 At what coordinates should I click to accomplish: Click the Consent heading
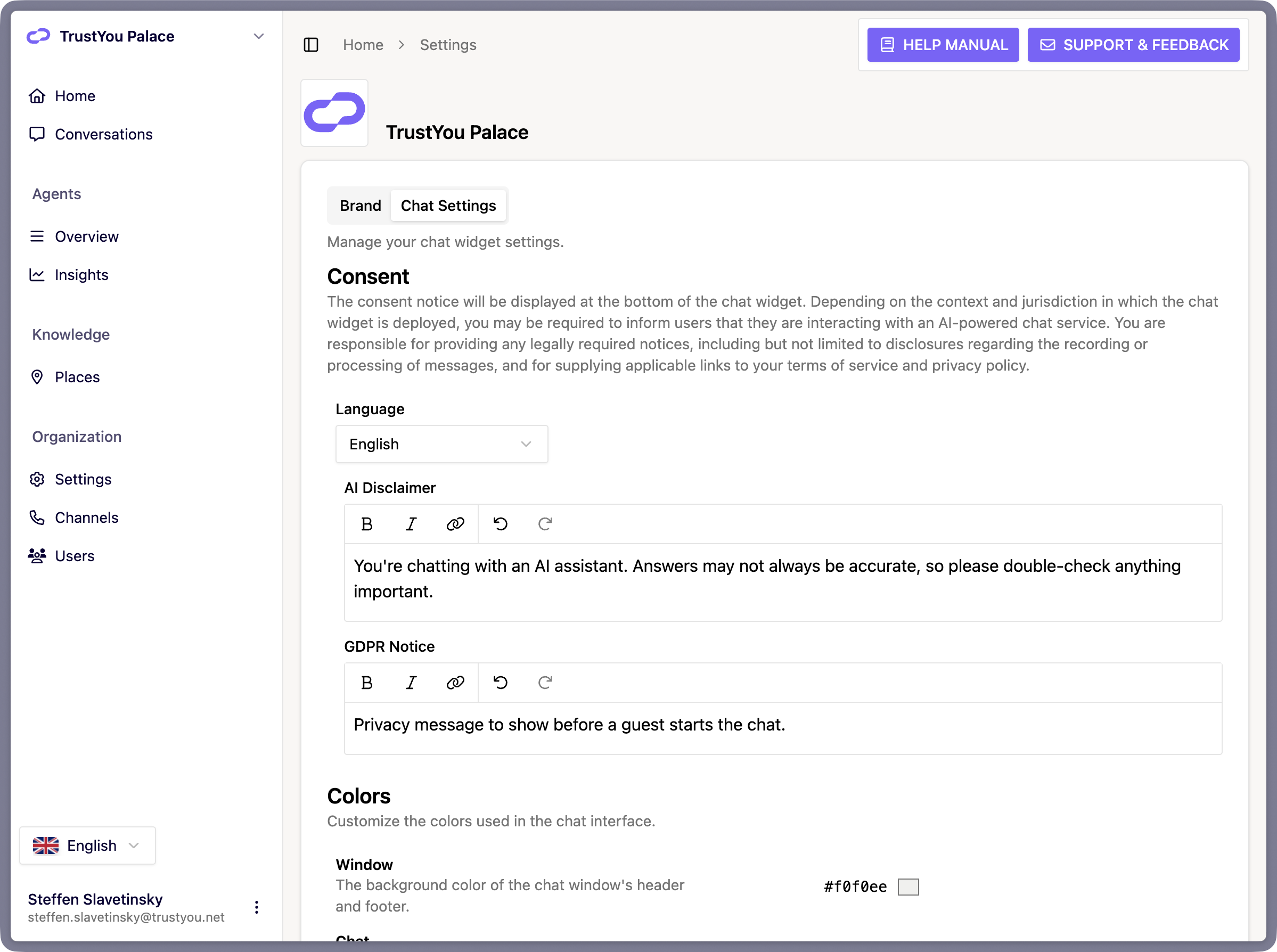[x=367, y=277]
